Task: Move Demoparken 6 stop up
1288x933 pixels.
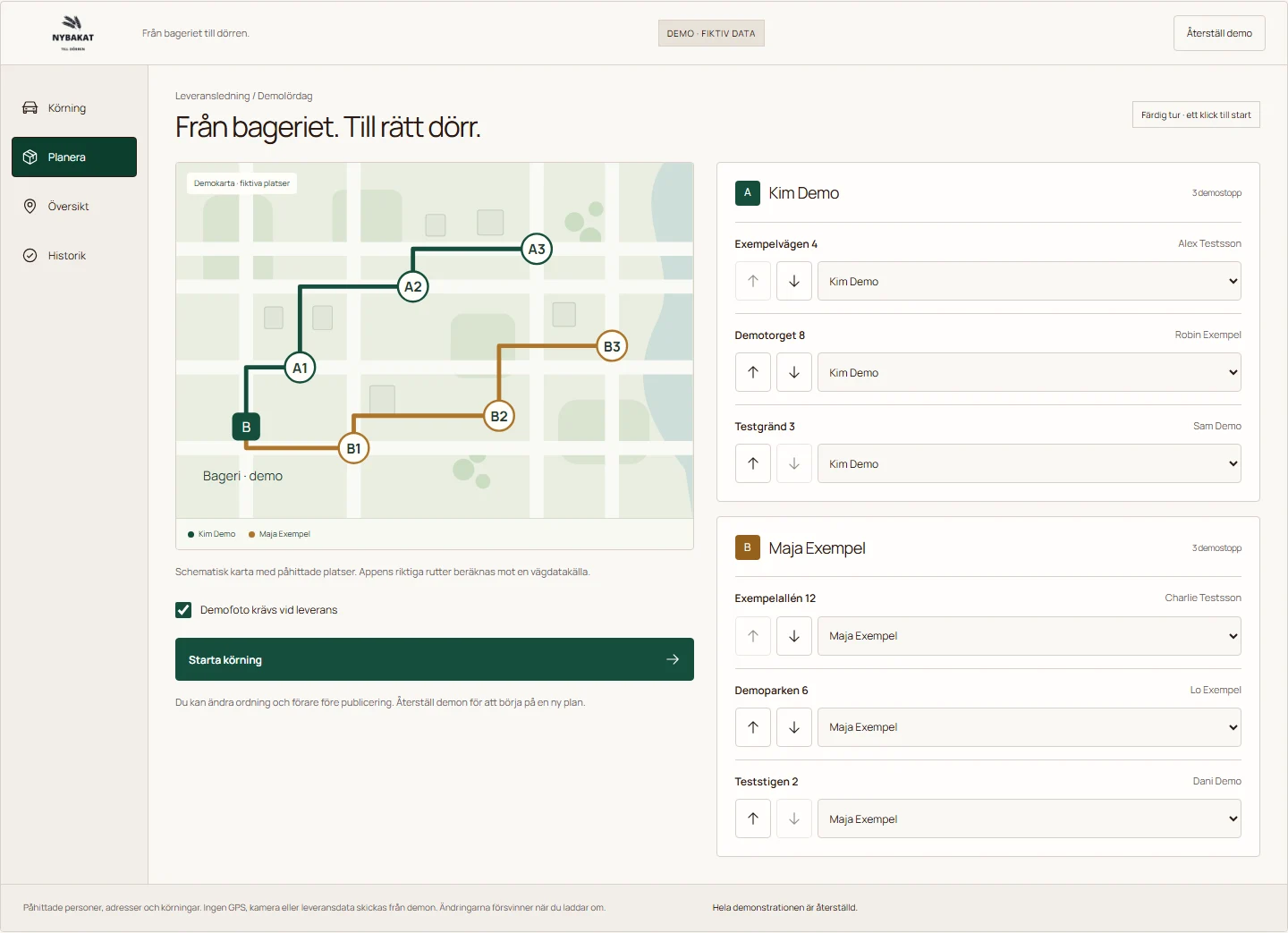Action: tap(753, 727)
